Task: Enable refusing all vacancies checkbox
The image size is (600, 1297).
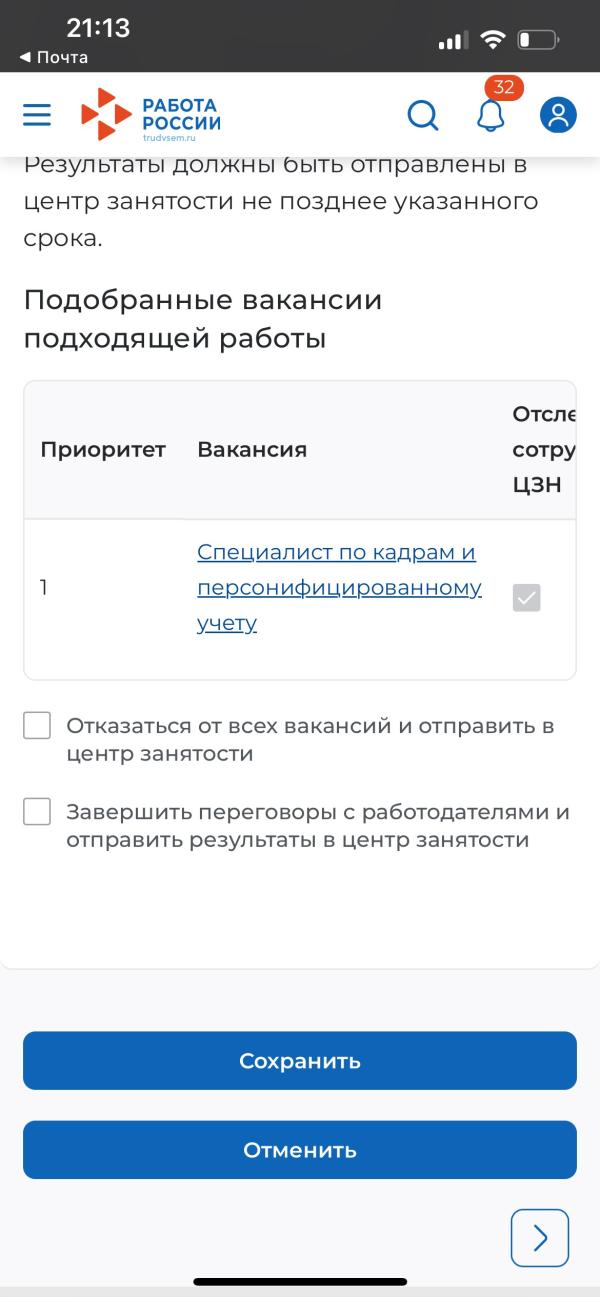Action: (36, 725)
